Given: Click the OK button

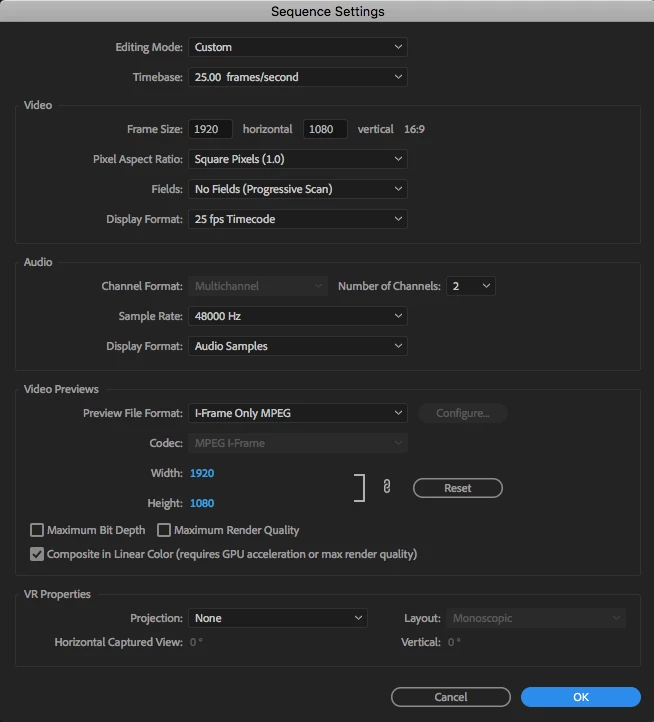Looking at the screenshot, I should 581,697.
